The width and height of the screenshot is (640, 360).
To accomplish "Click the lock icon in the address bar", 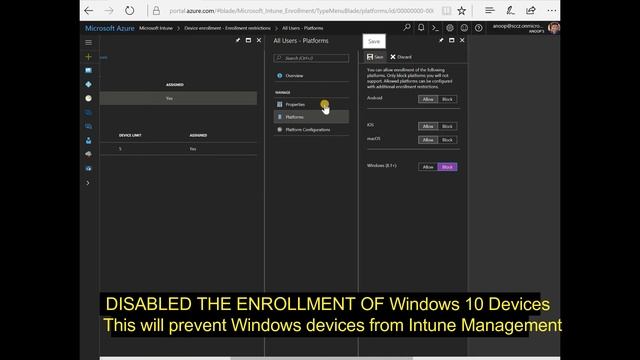I will coord(156,11).
